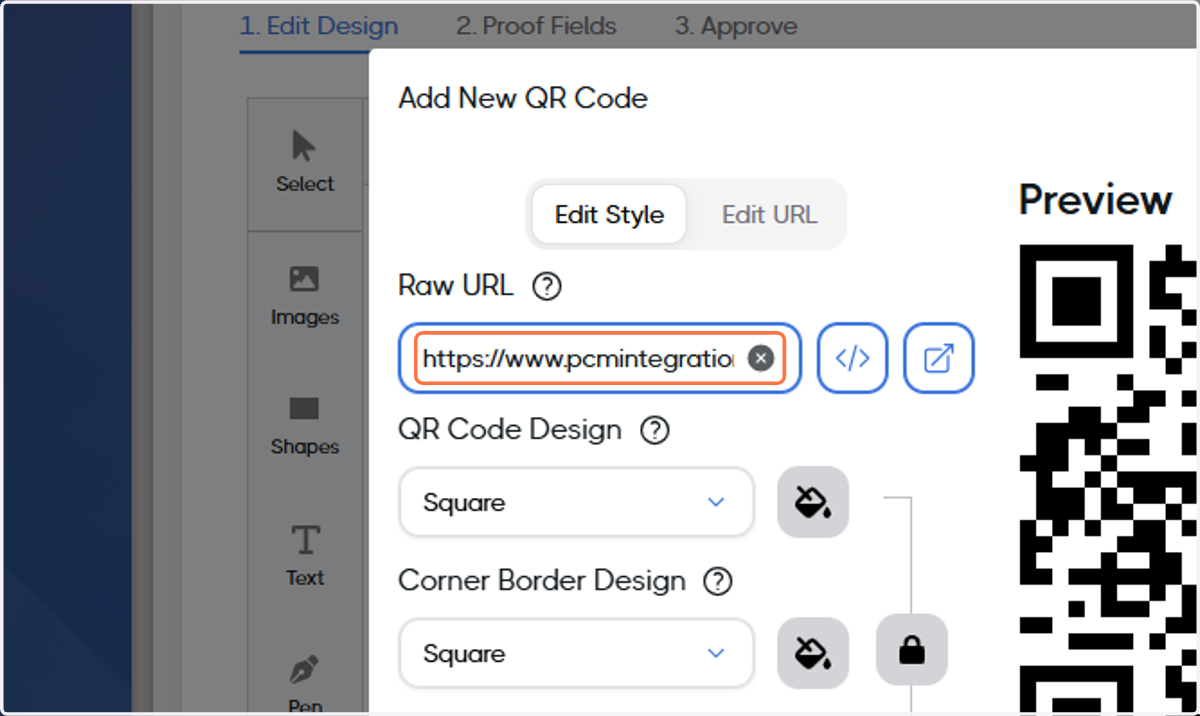Expand the Corner Border Design Square dropdown

(576, 654)
